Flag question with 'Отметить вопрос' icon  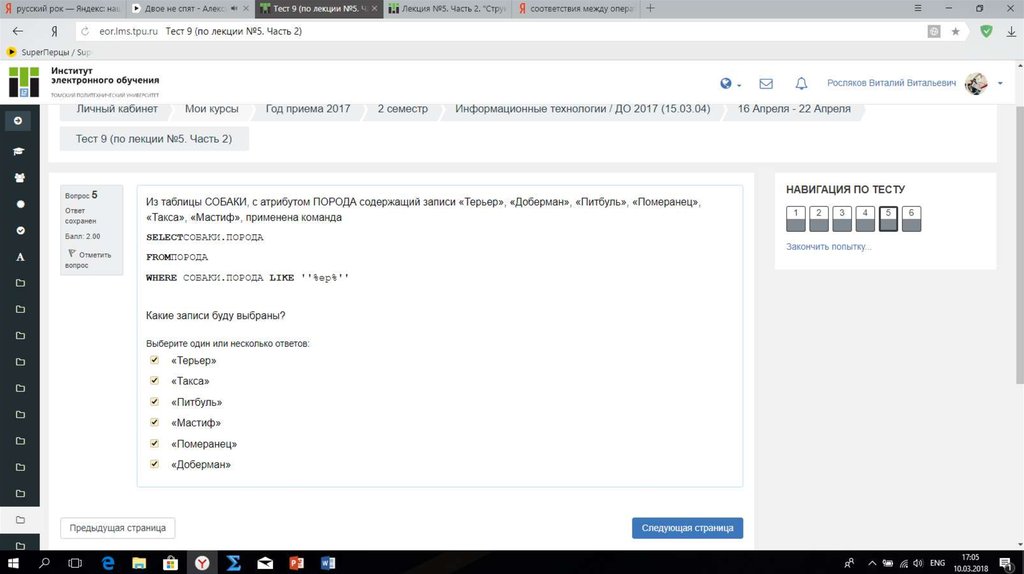[x=72, y=253]
